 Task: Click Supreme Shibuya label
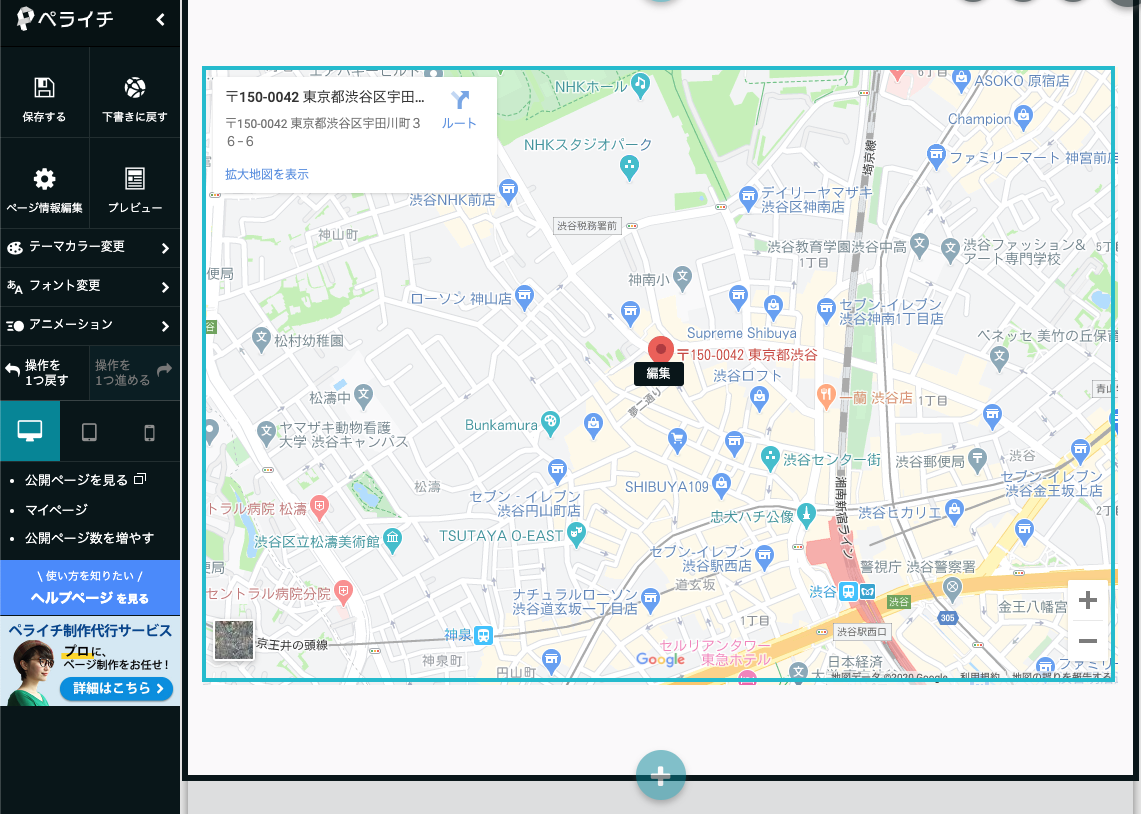click(742, 333)
